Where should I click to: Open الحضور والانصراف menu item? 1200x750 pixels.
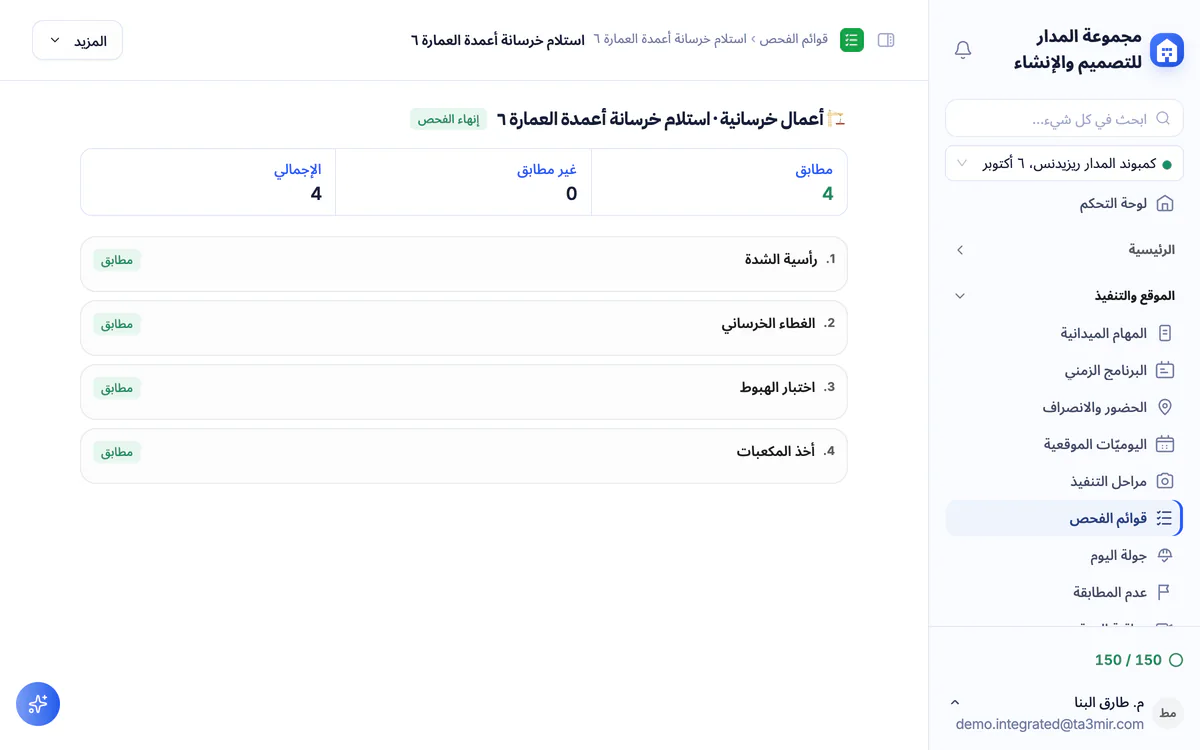1064,407
